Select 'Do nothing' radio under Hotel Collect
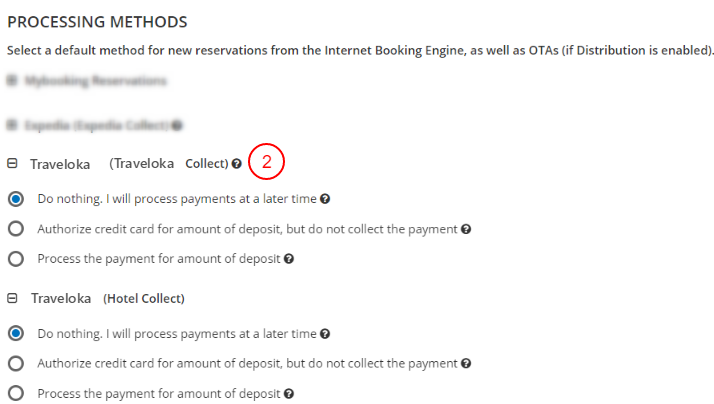Image resolution: width=714 pixels, height=404 pixels. pyautogui.click(x=15, y=334)
